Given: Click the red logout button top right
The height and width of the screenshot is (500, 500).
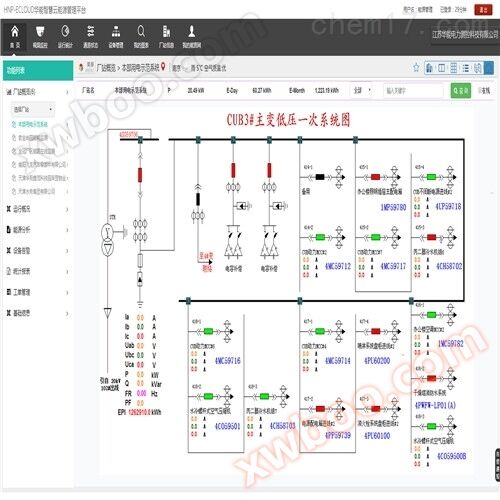Looking at the screenshot, I should coord(483,10).
